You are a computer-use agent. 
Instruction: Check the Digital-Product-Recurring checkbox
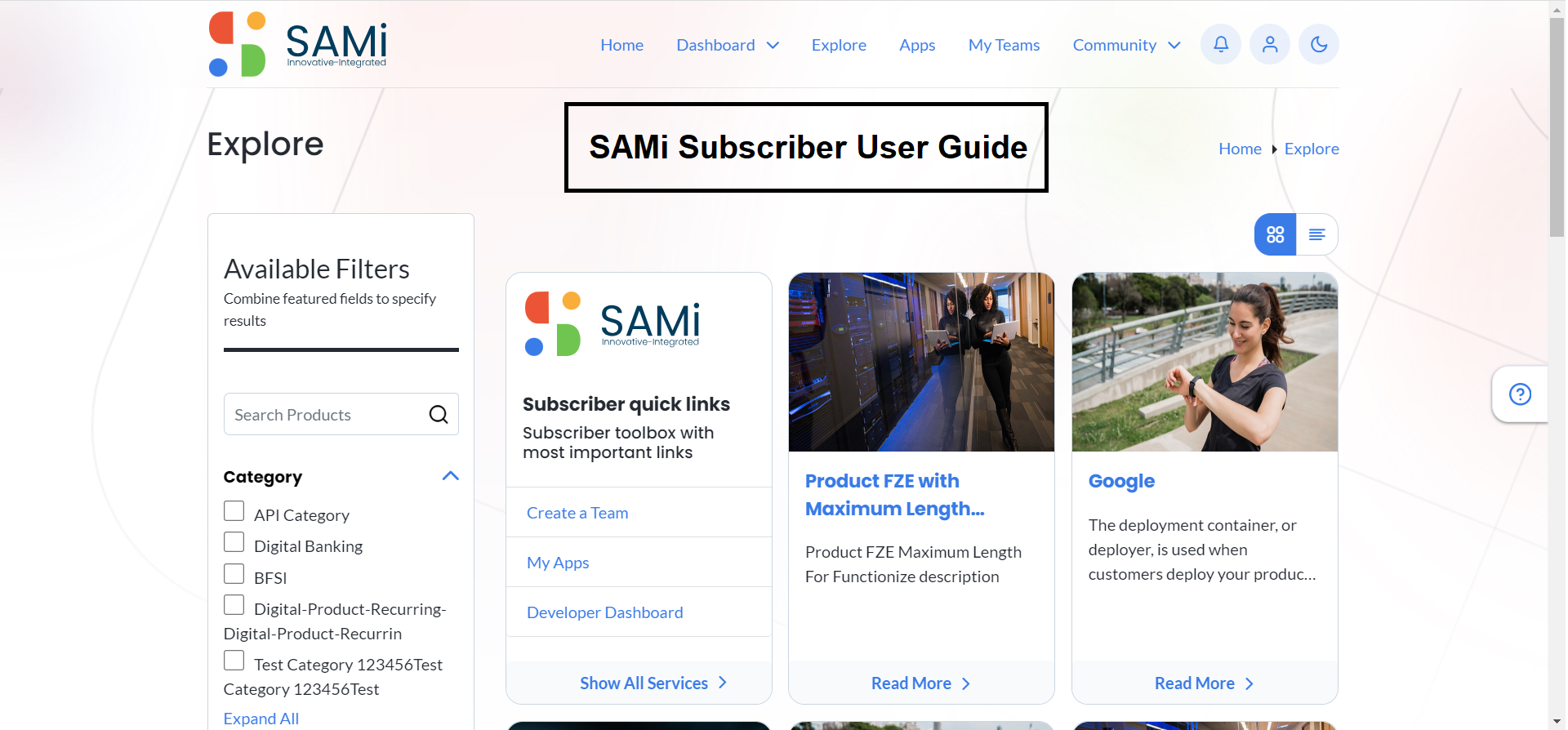click(x=234, y=605)
